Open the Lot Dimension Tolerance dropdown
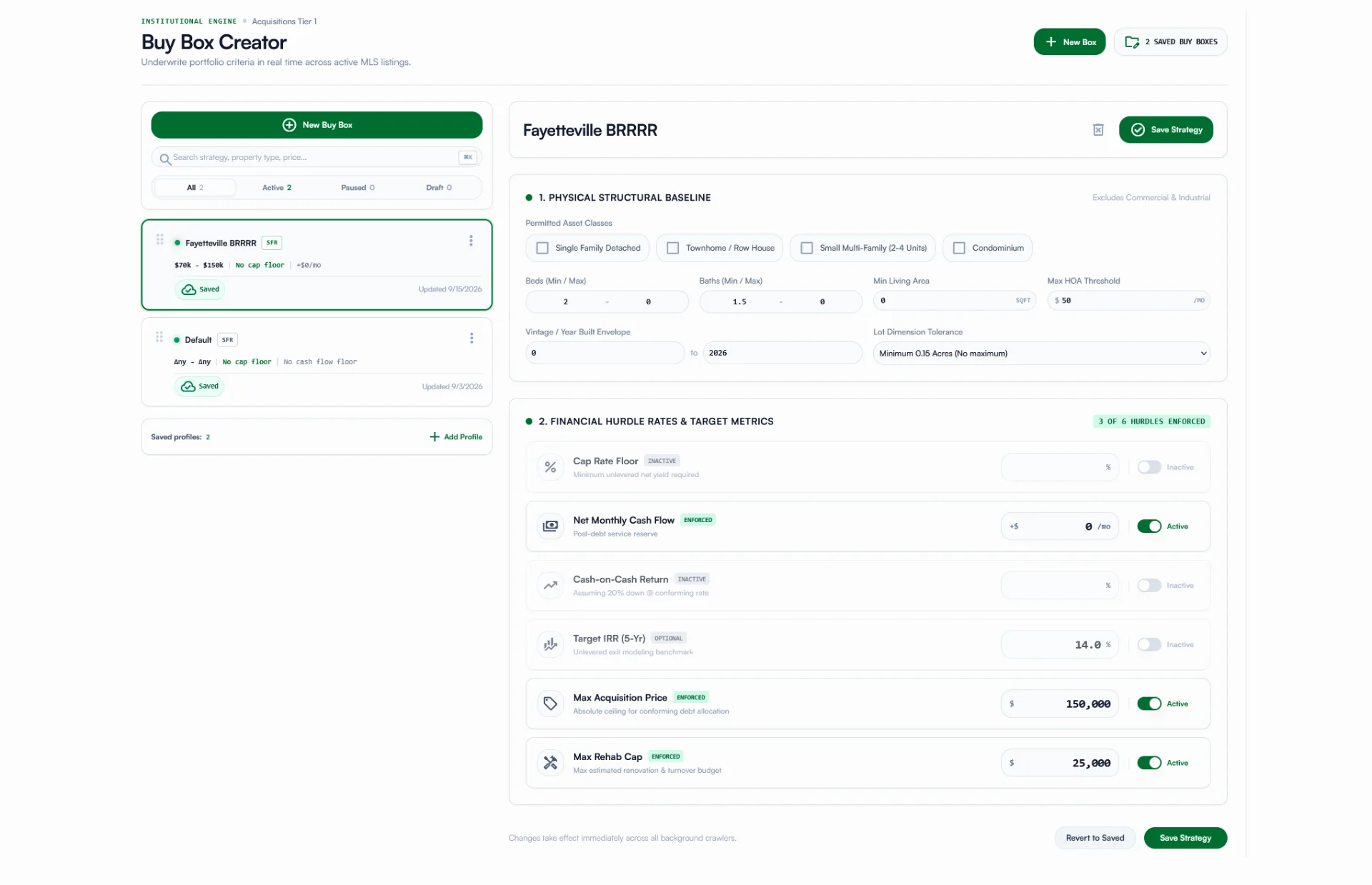This screenshot has width=1372, height=885. pos(1041,354)
